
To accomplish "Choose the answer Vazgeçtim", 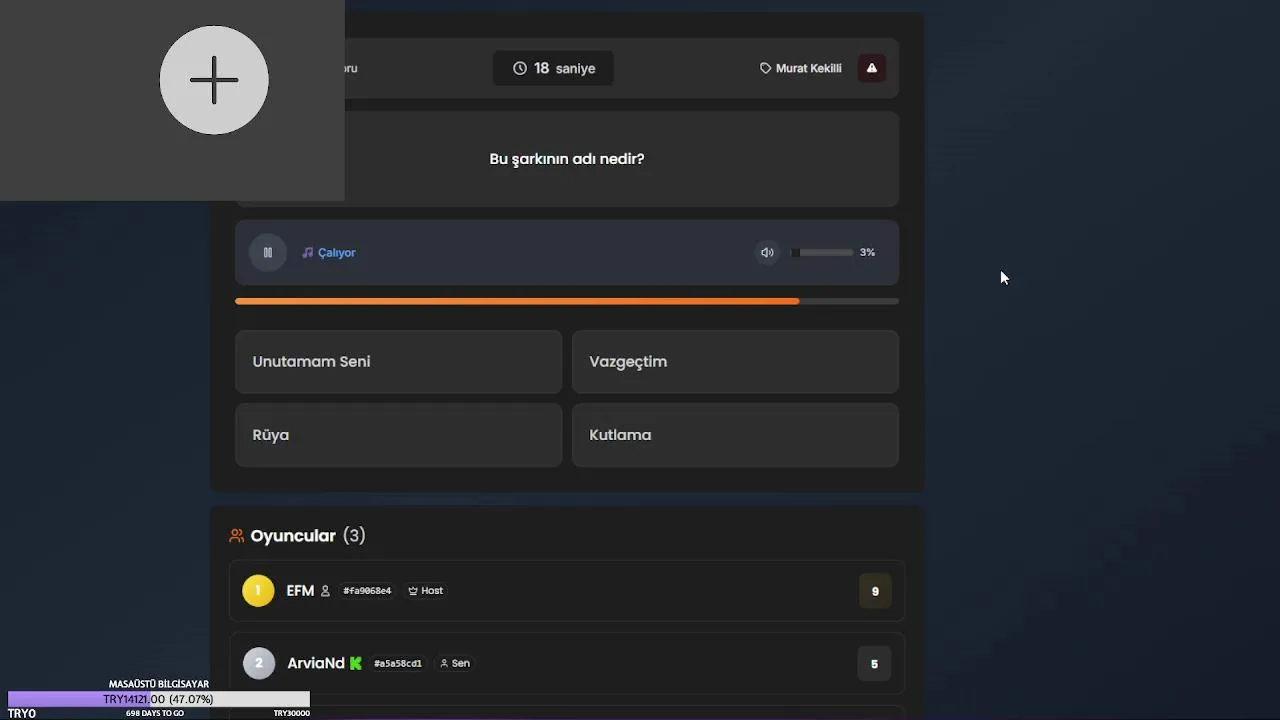I will pyautogui.click(x=735, y=362).
